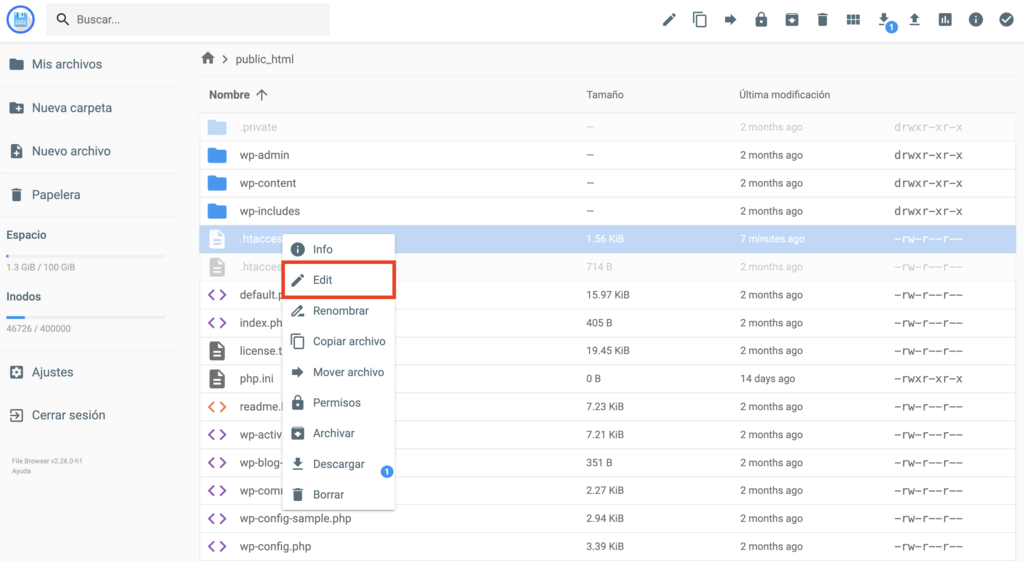The width and height of the screenshot is (1024, 562).
Task: Click the trash delete icon in top toolbar
Action: pos(822,20)
